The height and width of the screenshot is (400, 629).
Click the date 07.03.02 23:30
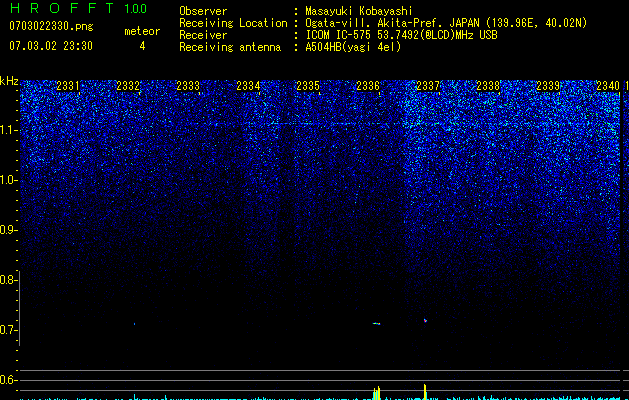point(51,46)
